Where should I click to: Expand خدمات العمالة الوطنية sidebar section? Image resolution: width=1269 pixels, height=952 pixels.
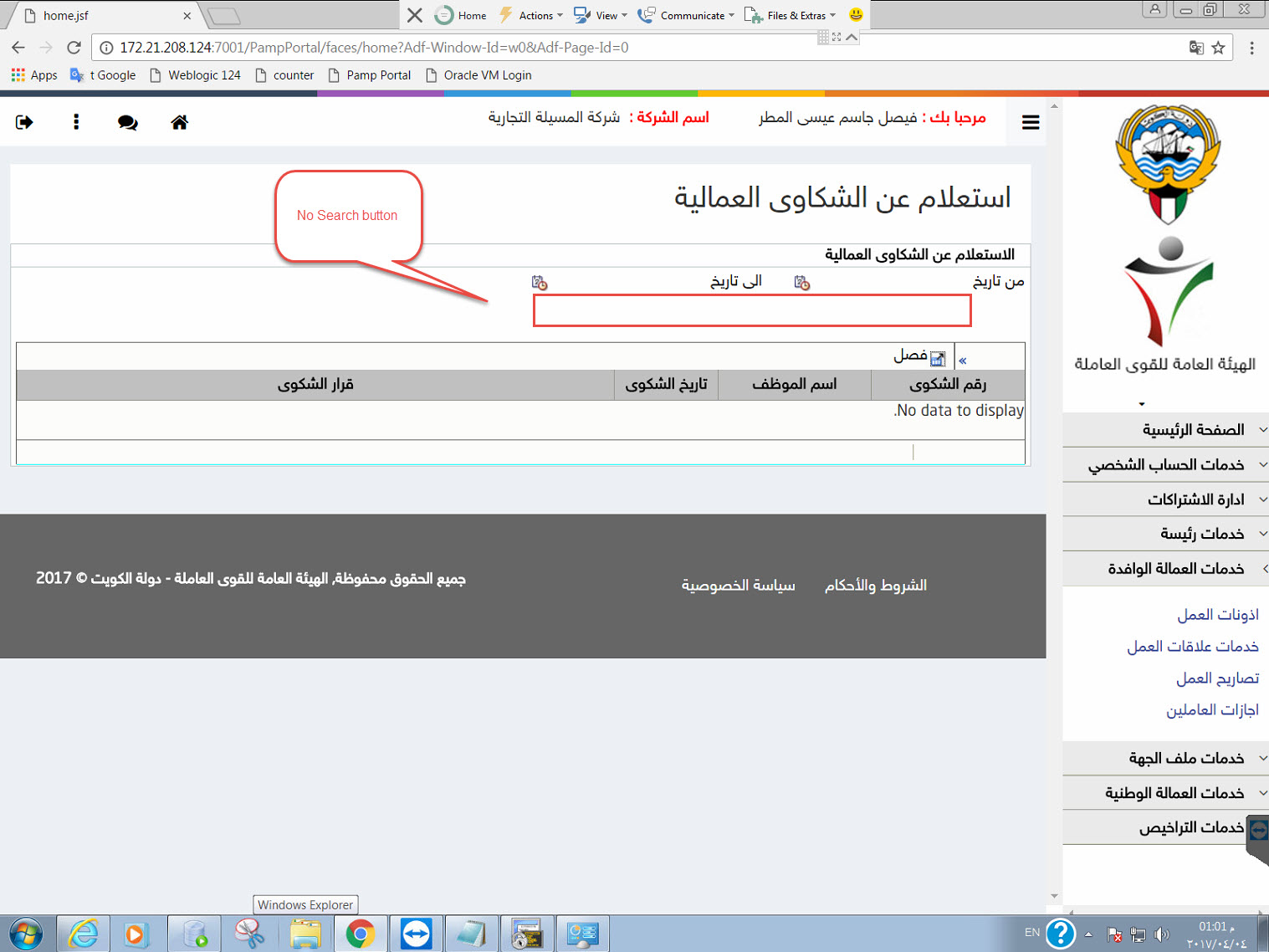coord(1166,792)
